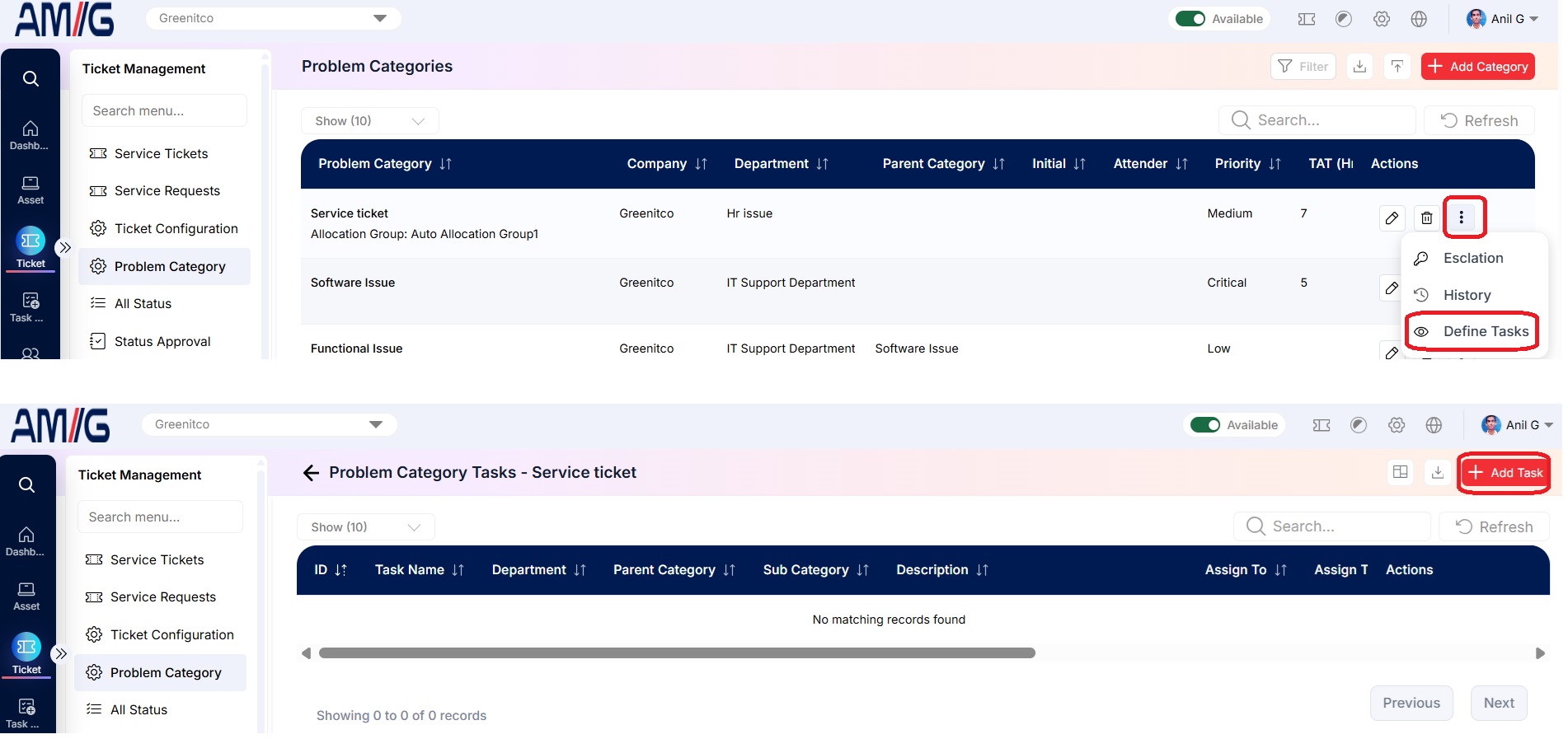Click Next pagination button

(1499, 703)
